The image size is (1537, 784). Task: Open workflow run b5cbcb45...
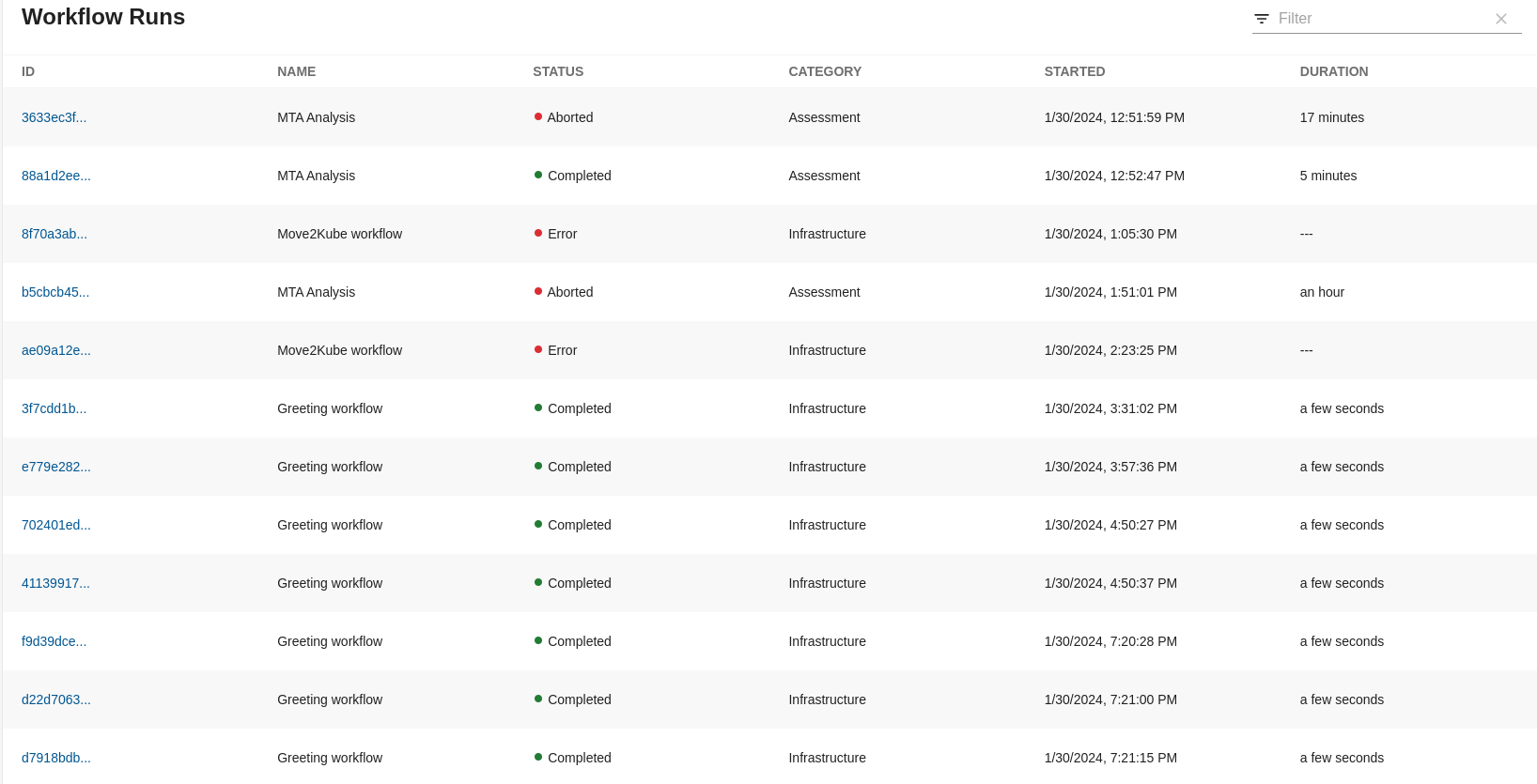click(55, 292)
